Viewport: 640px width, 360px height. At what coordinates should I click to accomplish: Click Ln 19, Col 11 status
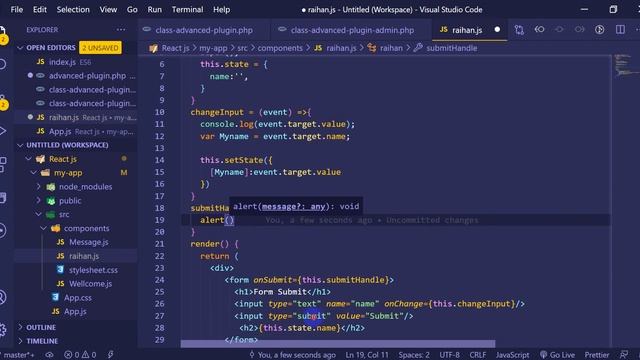[367, 355]
